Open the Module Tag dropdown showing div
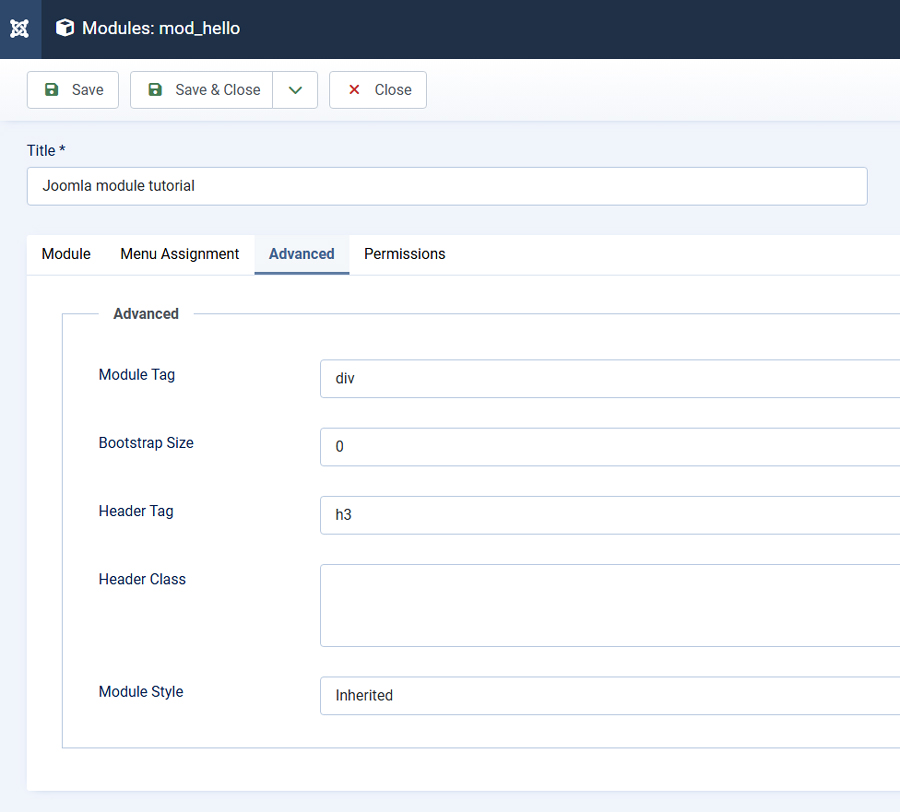 pyautogui.click(x=610, y=379)
